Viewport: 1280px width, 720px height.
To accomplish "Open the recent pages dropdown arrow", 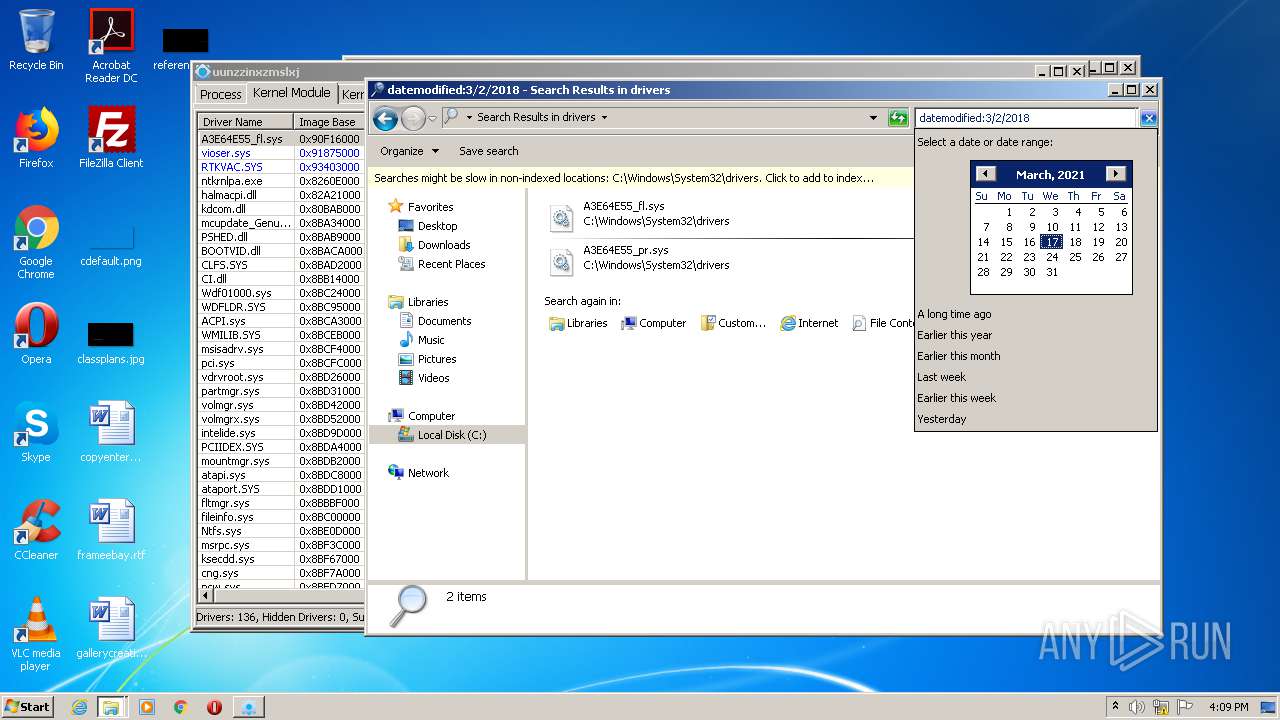I will click(x=432, y=119).
